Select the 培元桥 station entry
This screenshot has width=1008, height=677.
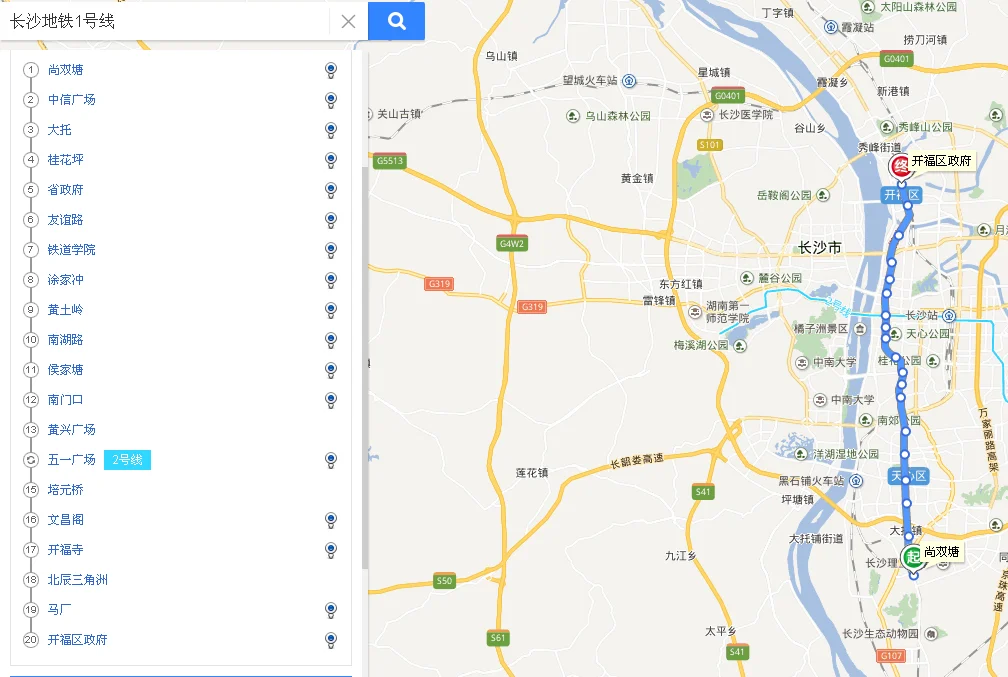66,490
